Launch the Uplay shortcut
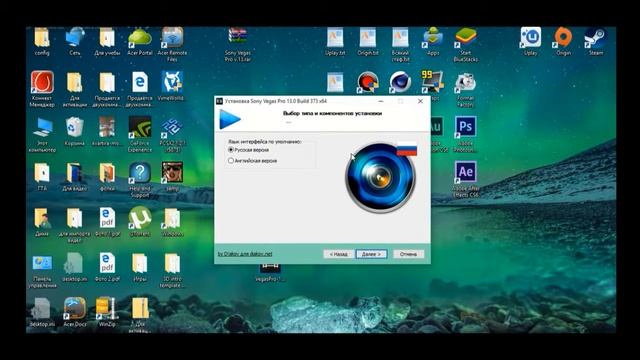640x360 pixels. pos(530,41)
